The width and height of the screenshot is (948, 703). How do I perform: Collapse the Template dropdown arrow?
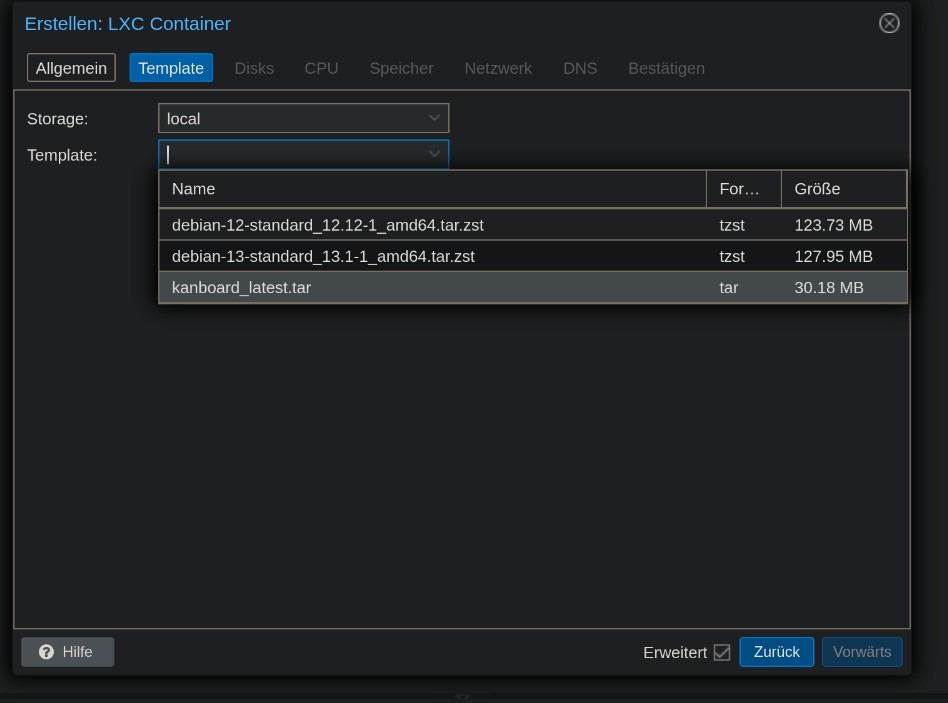[x=434, y=154]
